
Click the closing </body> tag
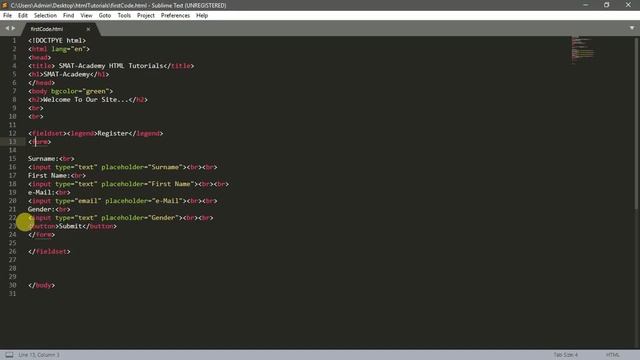(42, 285)
